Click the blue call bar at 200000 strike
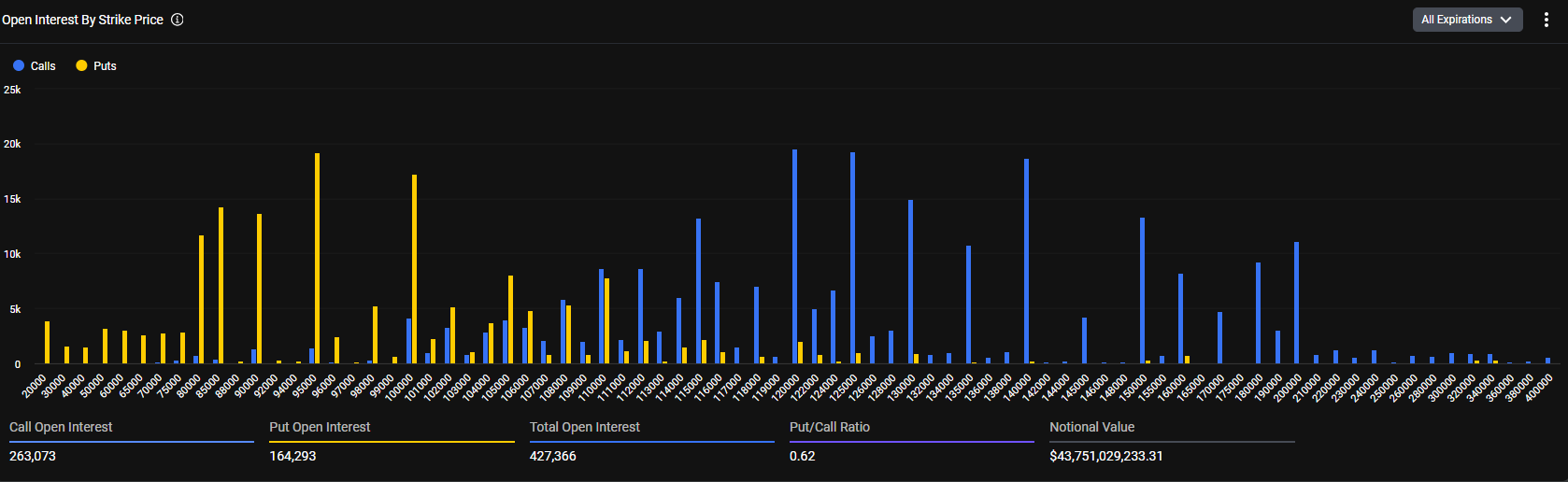 pos(1296,303)
